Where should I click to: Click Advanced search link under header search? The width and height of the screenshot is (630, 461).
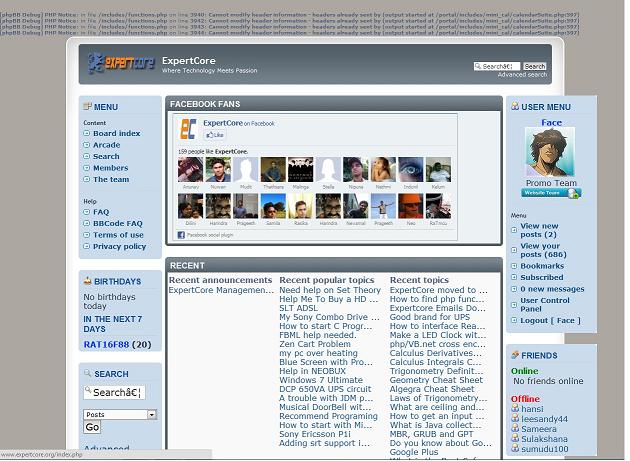click(x=522, y=75)
